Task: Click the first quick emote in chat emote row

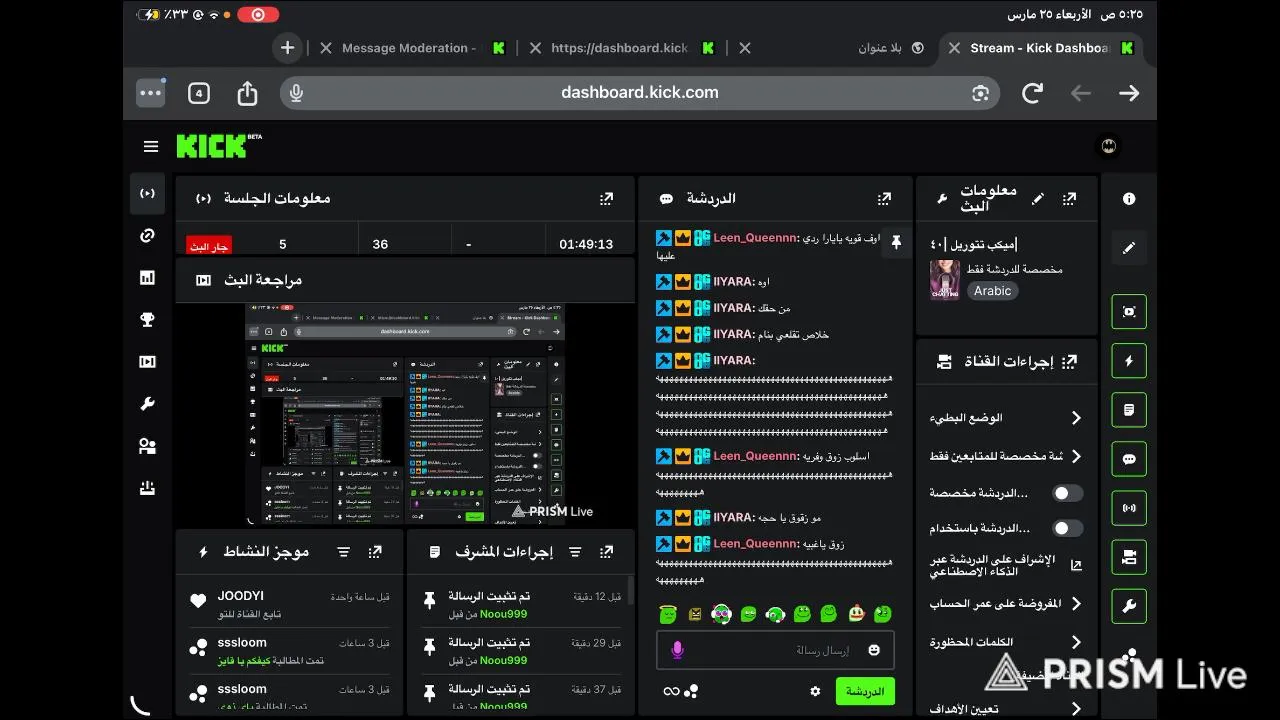Action: 668,614
